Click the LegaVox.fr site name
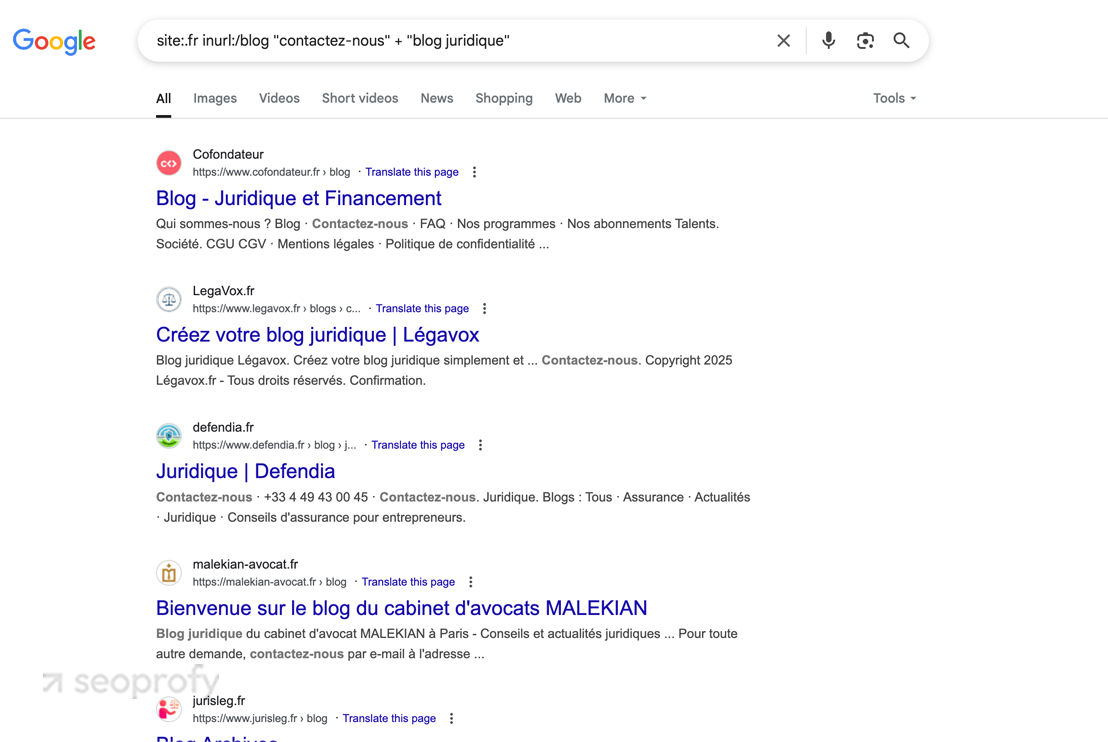1108x742 pixels. [223, 291]
